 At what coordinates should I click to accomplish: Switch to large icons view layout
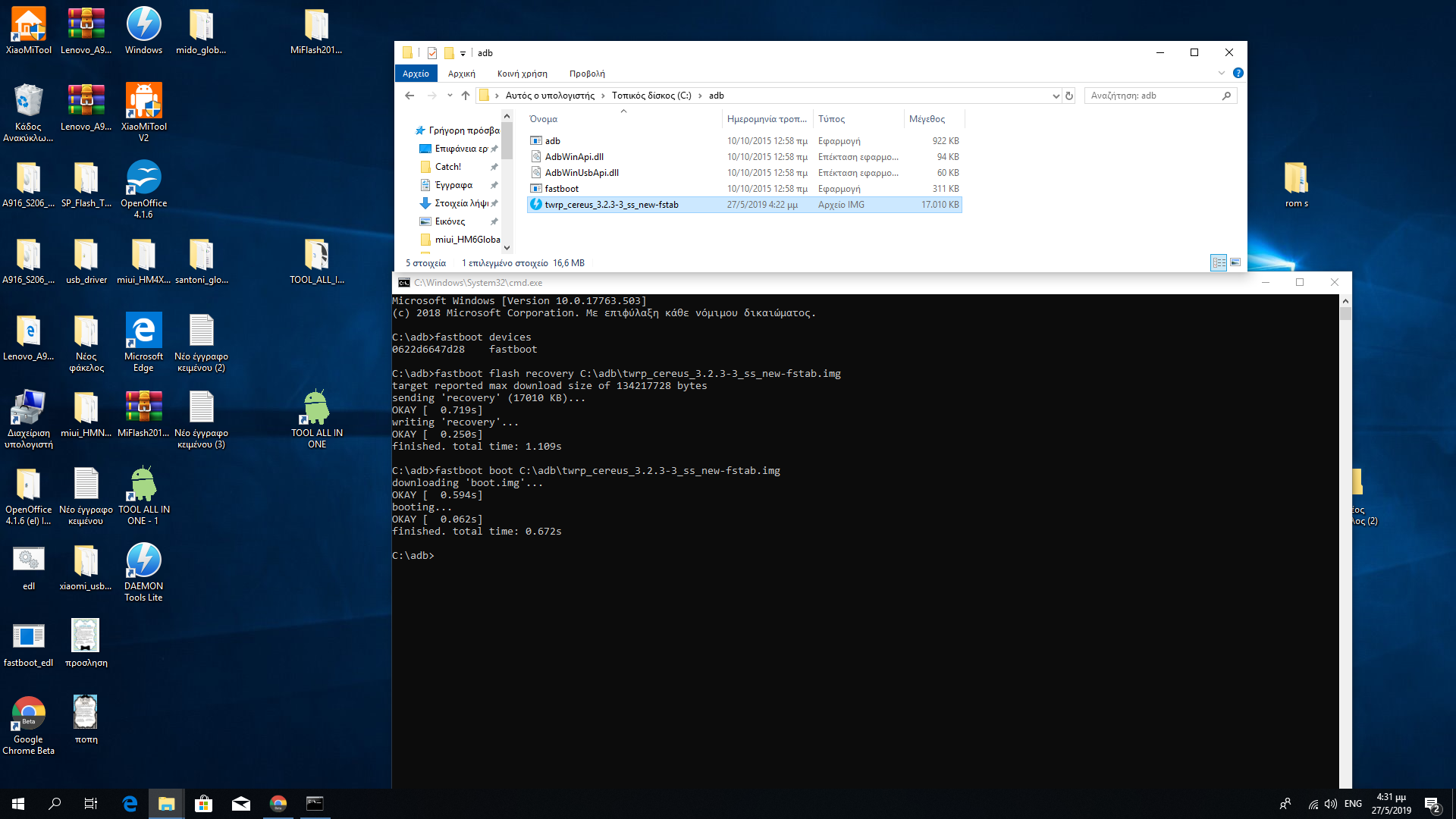point(1235,262)
